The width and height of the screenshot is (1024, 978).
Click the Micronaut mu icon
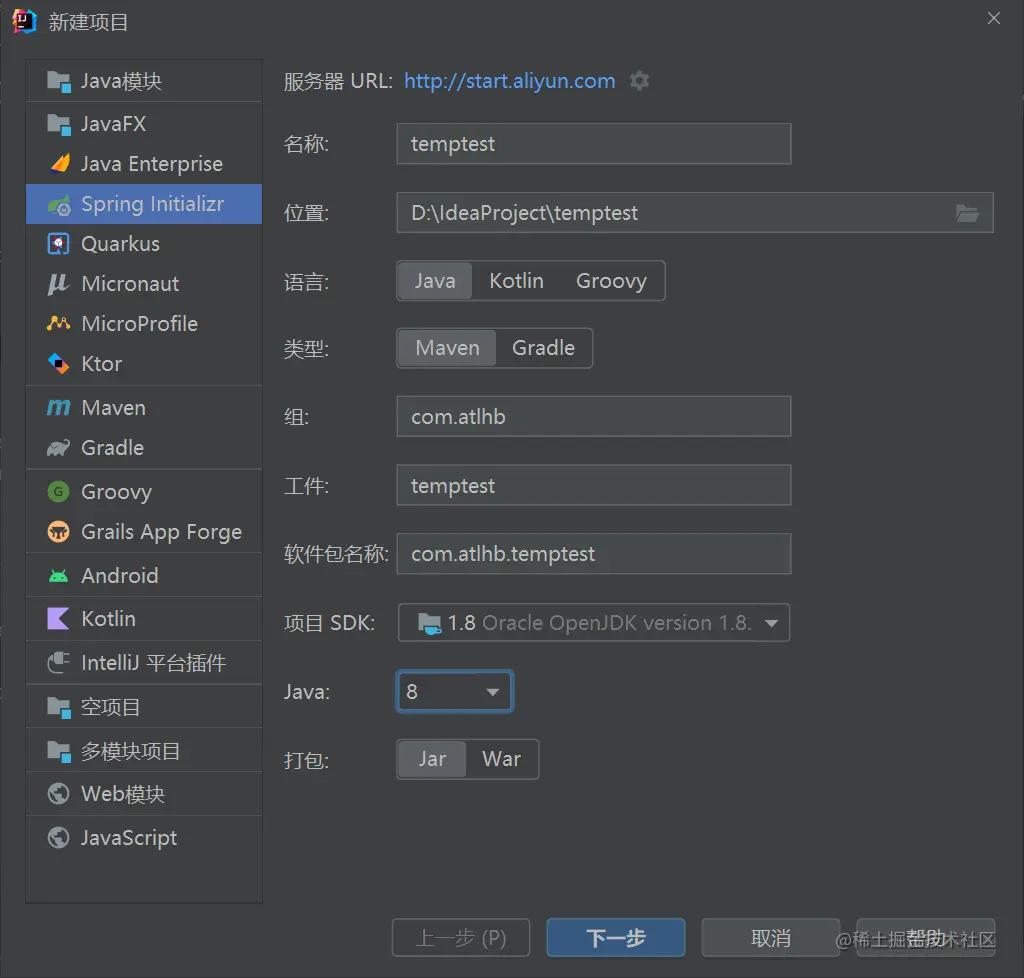tap(58, 284)
